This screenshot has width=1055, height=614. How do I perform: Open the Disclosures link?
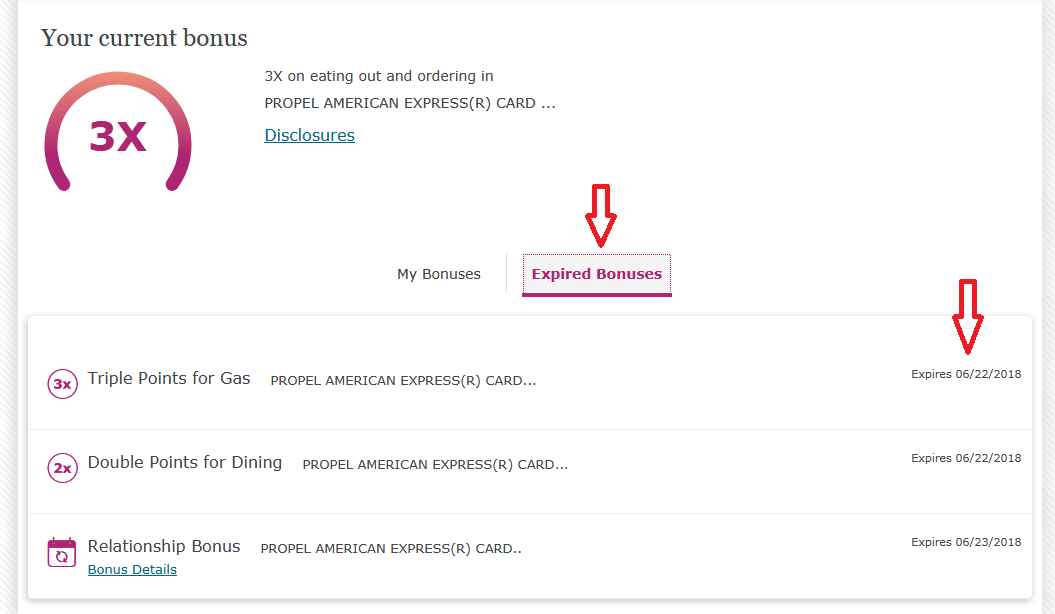(x=309, y=135)
